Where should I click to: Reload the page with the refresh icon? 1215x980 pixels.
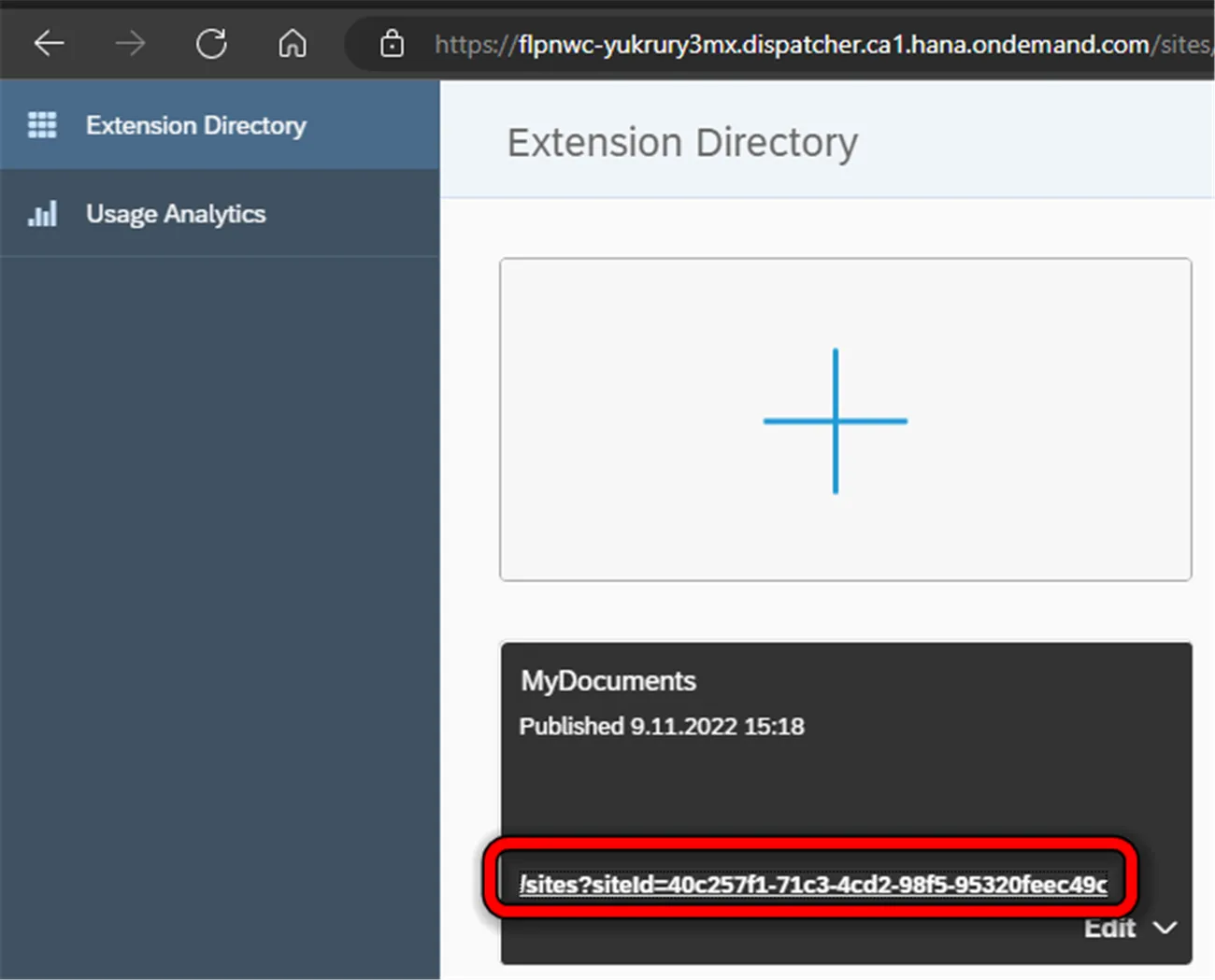pyautogui.click(x=211, y=43)
